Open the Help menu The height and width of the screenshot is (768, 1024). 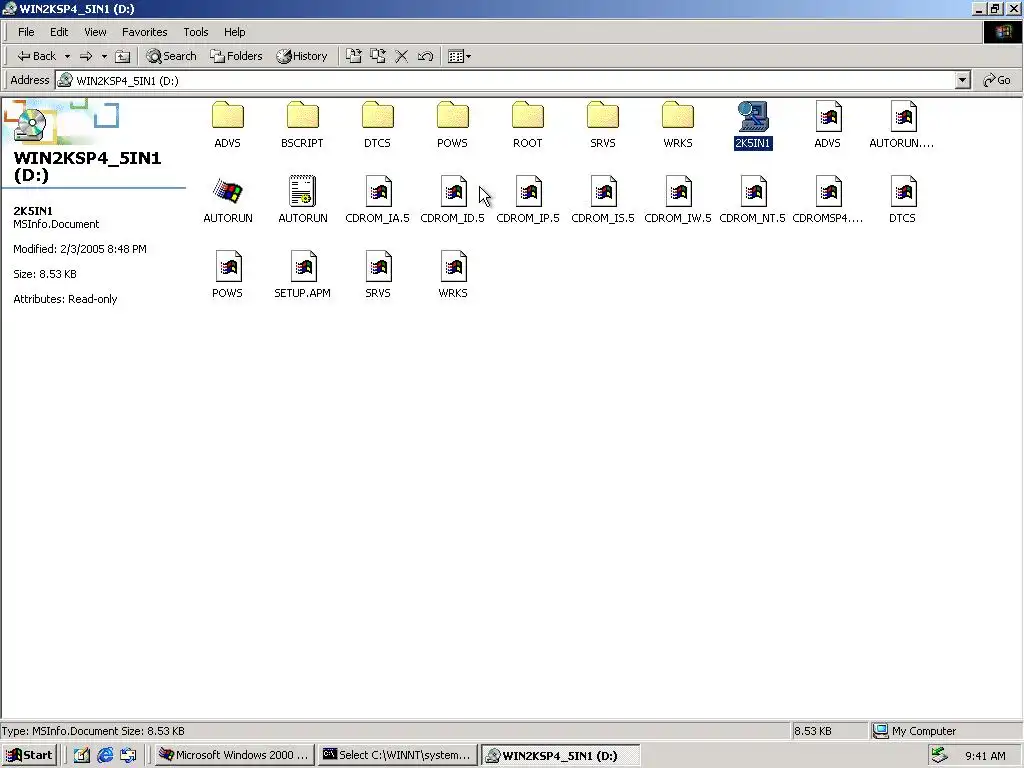tap(234, 32)
